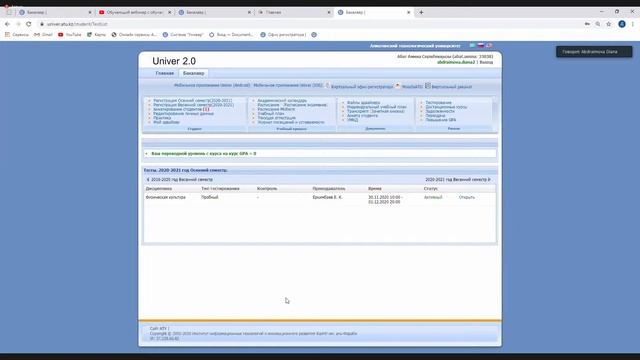Screen dimensions: 640x360
Task: Open Регистрация Осенний семестр (2020-2021)
Action: click(x=193, y=100)
